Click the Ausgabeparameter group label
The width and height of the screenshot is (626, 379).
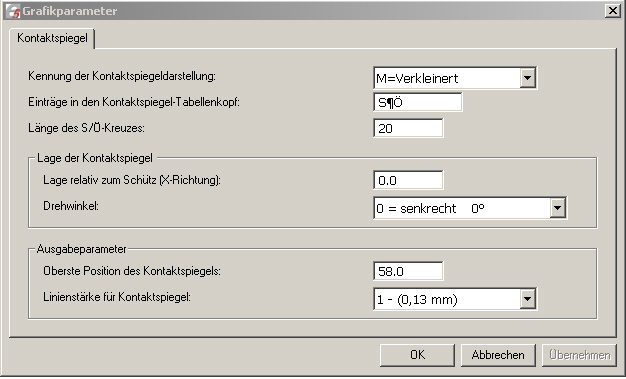coord(81,249)
